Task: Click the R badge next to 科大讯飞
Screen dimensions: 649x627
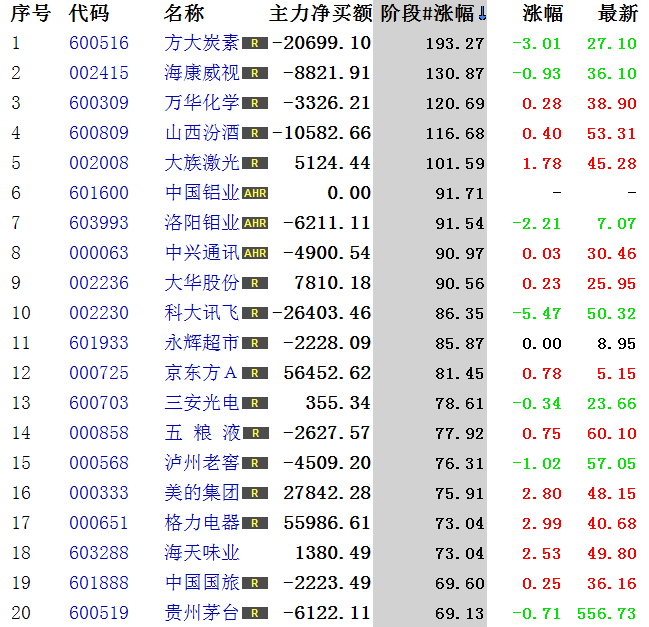Action: (x=255, y=313)
